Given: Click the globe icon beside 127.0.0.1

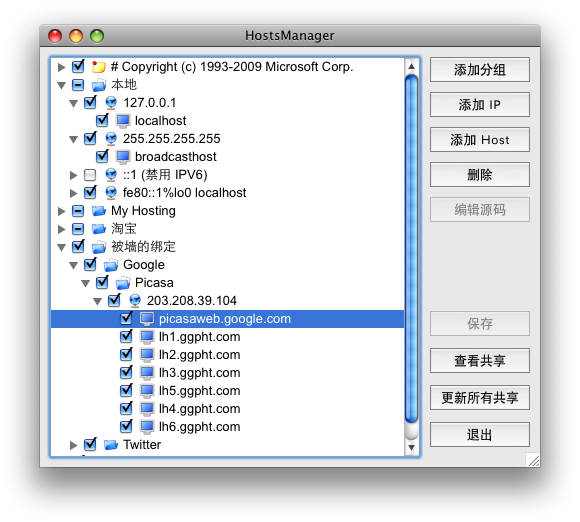Looking at the screenshot, I should [111, 103].
